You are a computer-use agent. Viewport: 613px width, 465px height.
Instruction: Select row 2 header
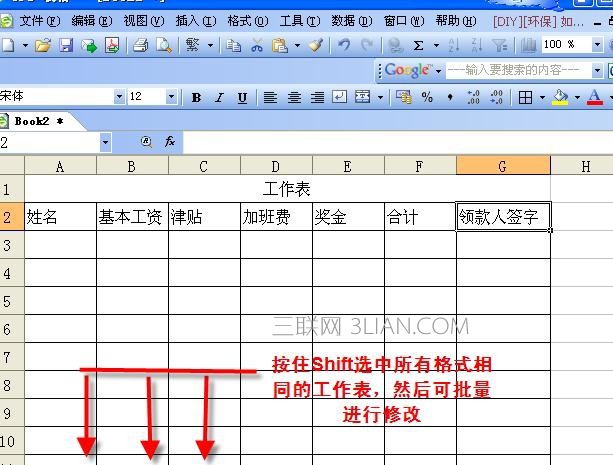[x=12, y=217]
